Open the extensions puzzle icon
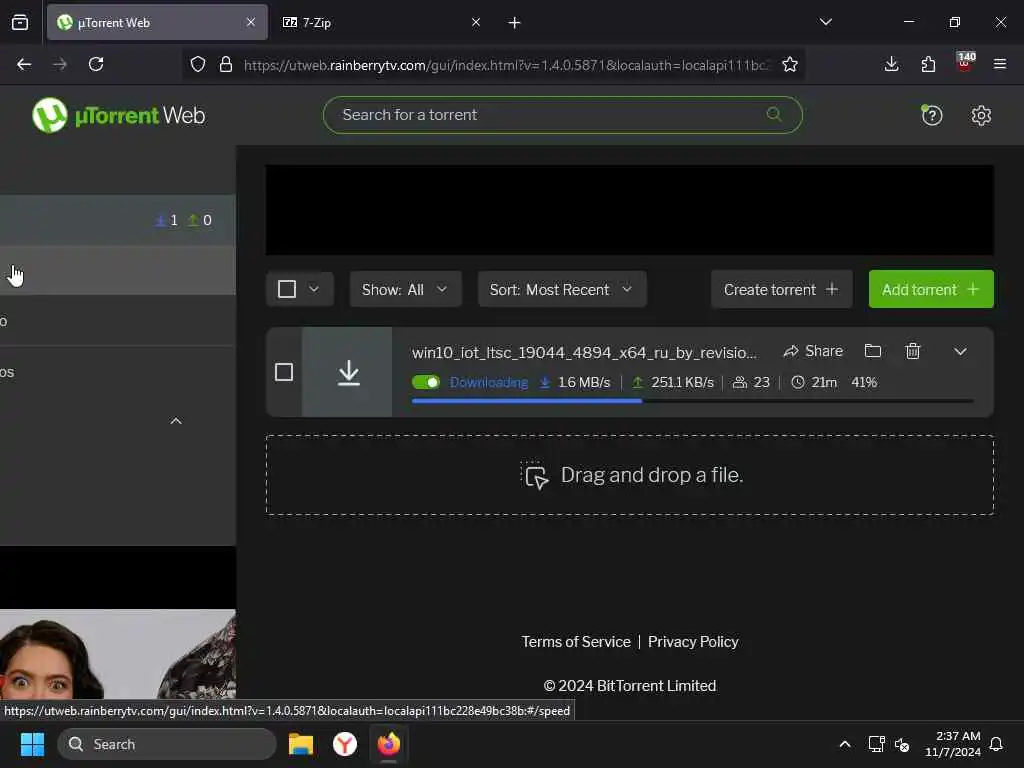 click(928, 64)
